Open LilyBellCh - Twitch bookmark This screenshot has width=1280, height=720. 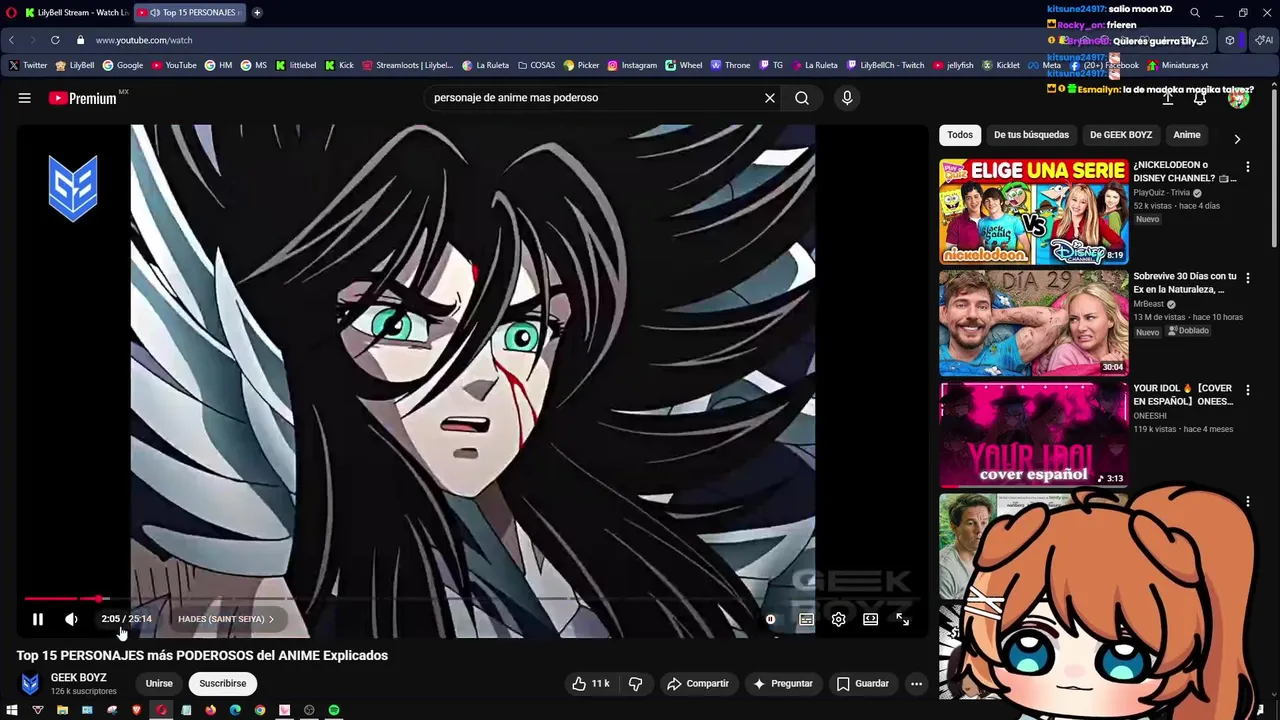click(886, 65)
